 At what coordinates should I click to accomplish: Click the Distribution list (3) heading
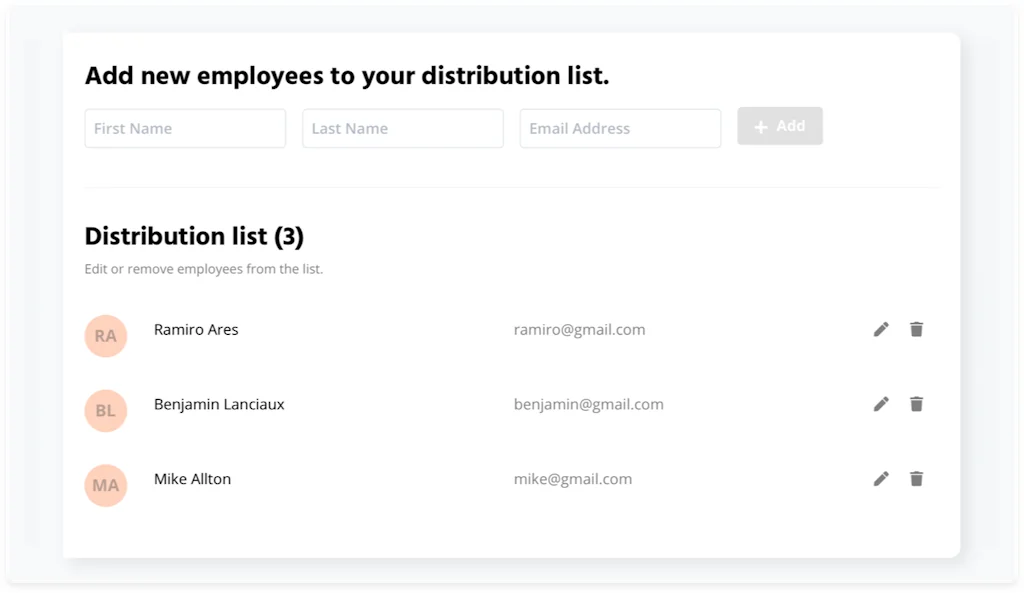coord(194,237)
